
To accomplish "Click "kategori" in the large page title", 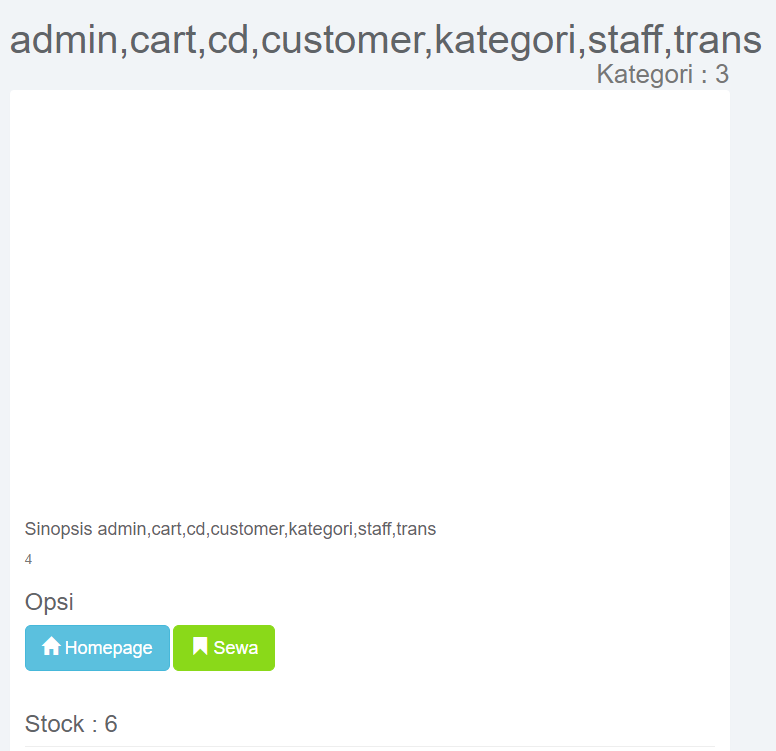I will [x=504, y=40].
